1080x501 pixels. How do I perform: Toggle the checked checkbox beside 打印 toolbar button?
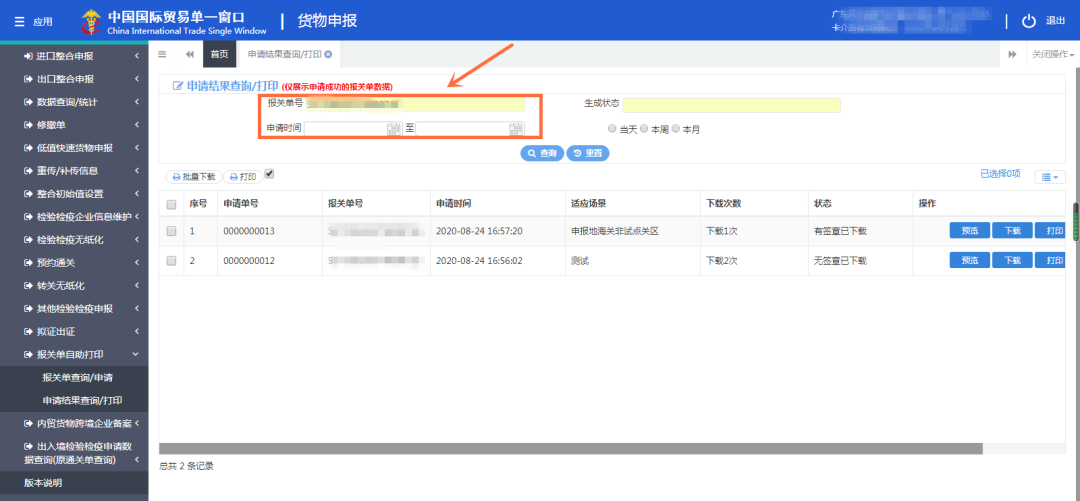coord(269,174)
